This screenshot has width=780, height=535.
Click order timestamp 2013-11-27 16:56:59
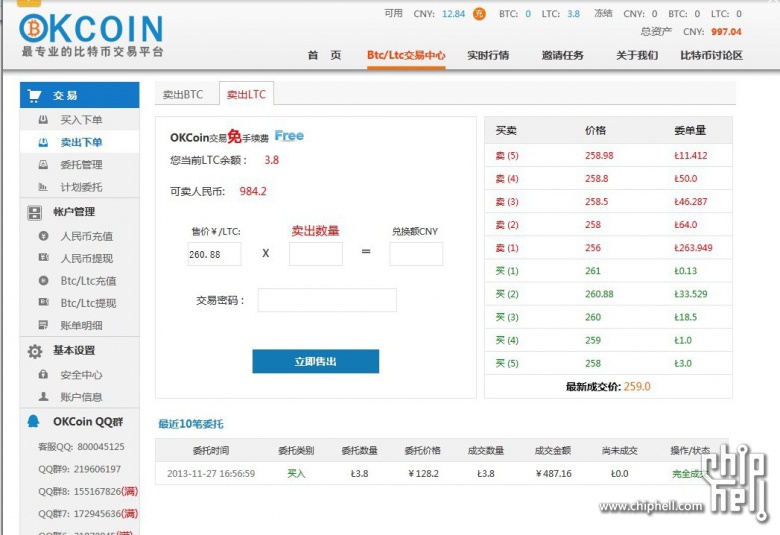211,473
